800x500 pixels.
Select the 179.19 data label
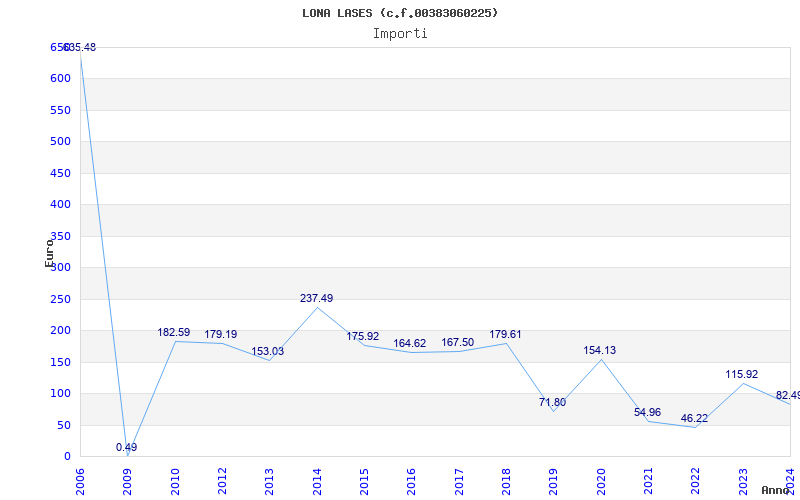point(221,335)
